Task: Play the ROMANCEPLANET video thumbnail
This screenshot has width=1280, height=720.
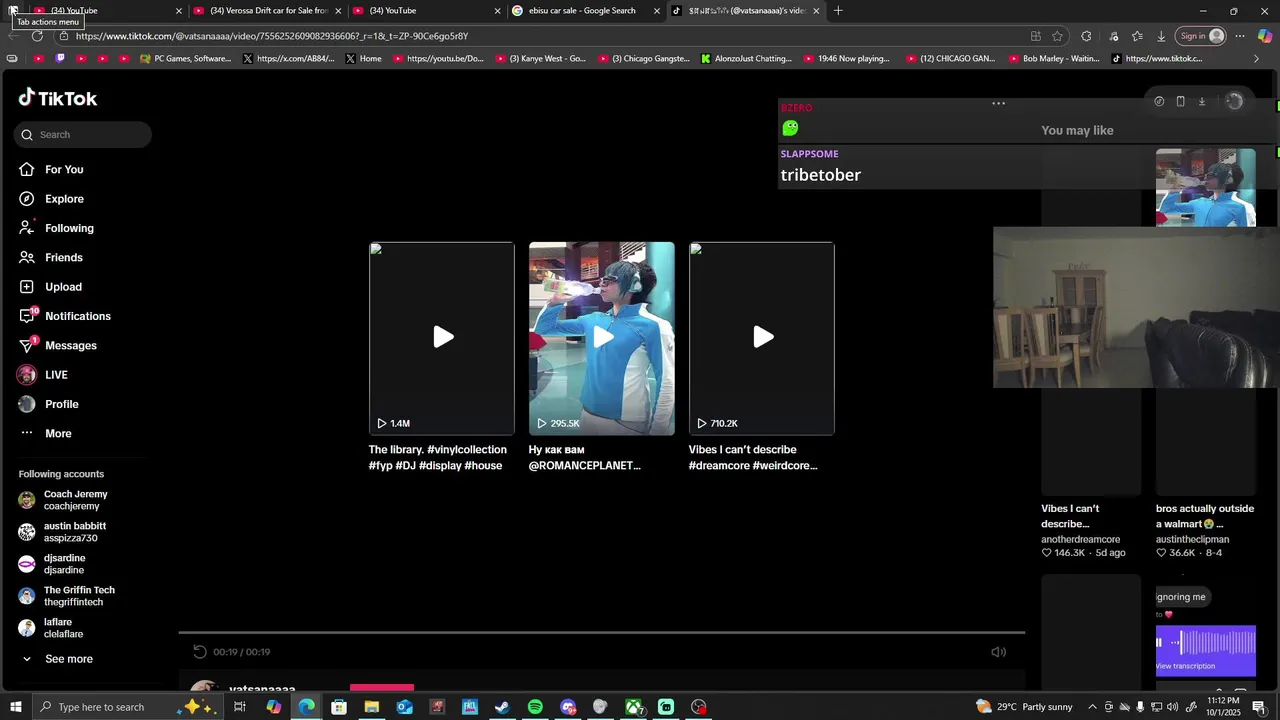Action: (602, 338)
